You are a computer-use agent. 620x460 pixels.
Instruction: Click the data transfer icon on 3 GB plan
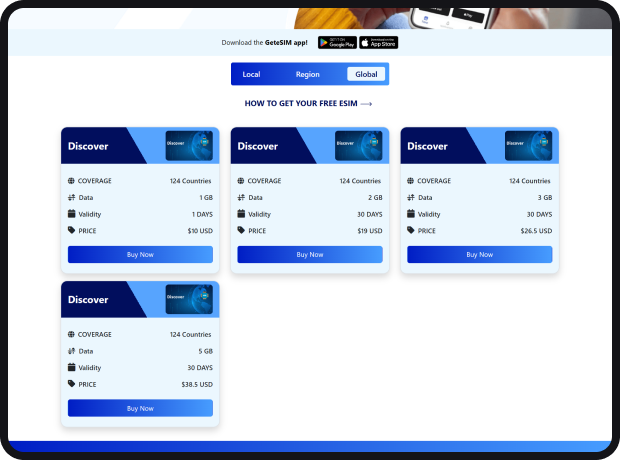[411, 197]
